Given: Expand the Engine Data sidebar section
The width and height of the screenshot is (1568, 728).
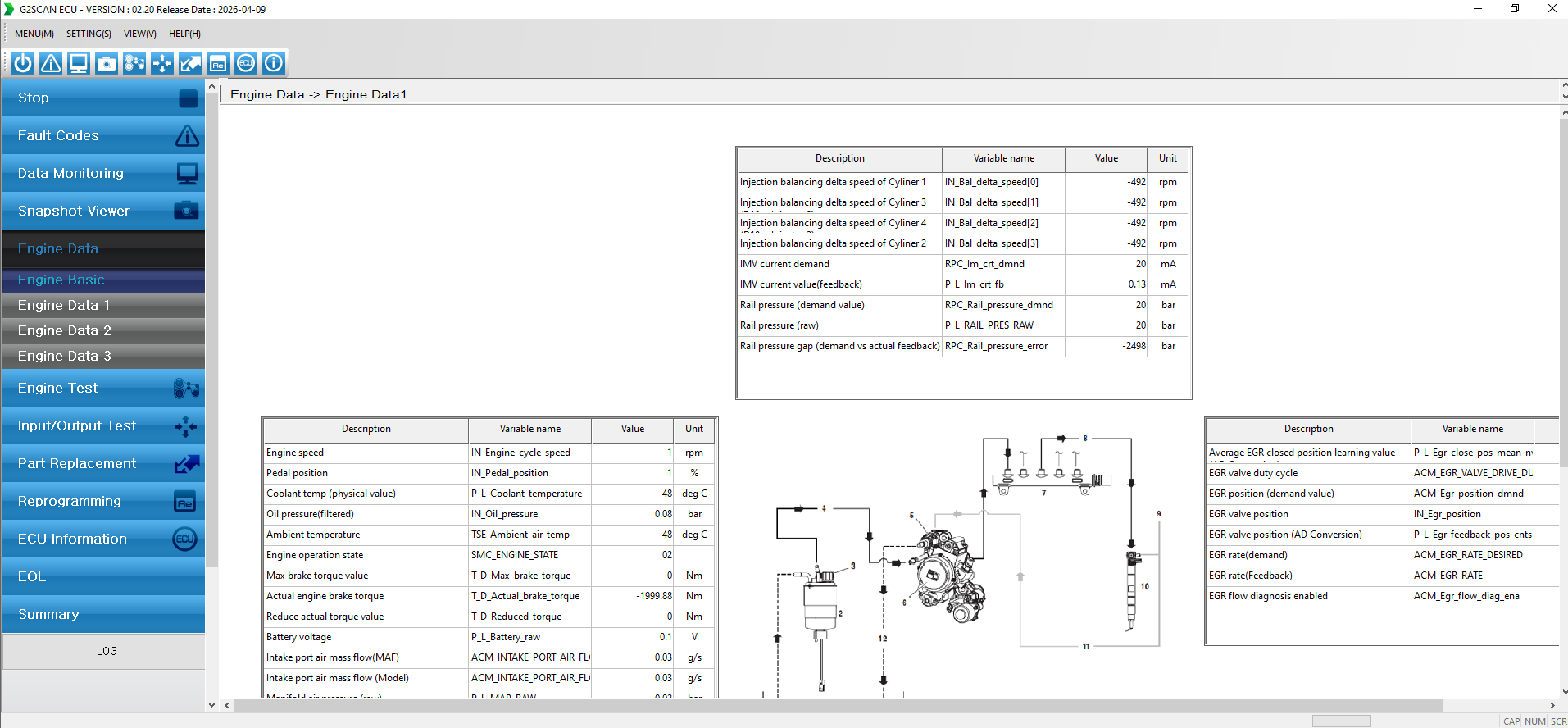Looking at the screenshot, I should pyautogui.click(x=103, y=248).
